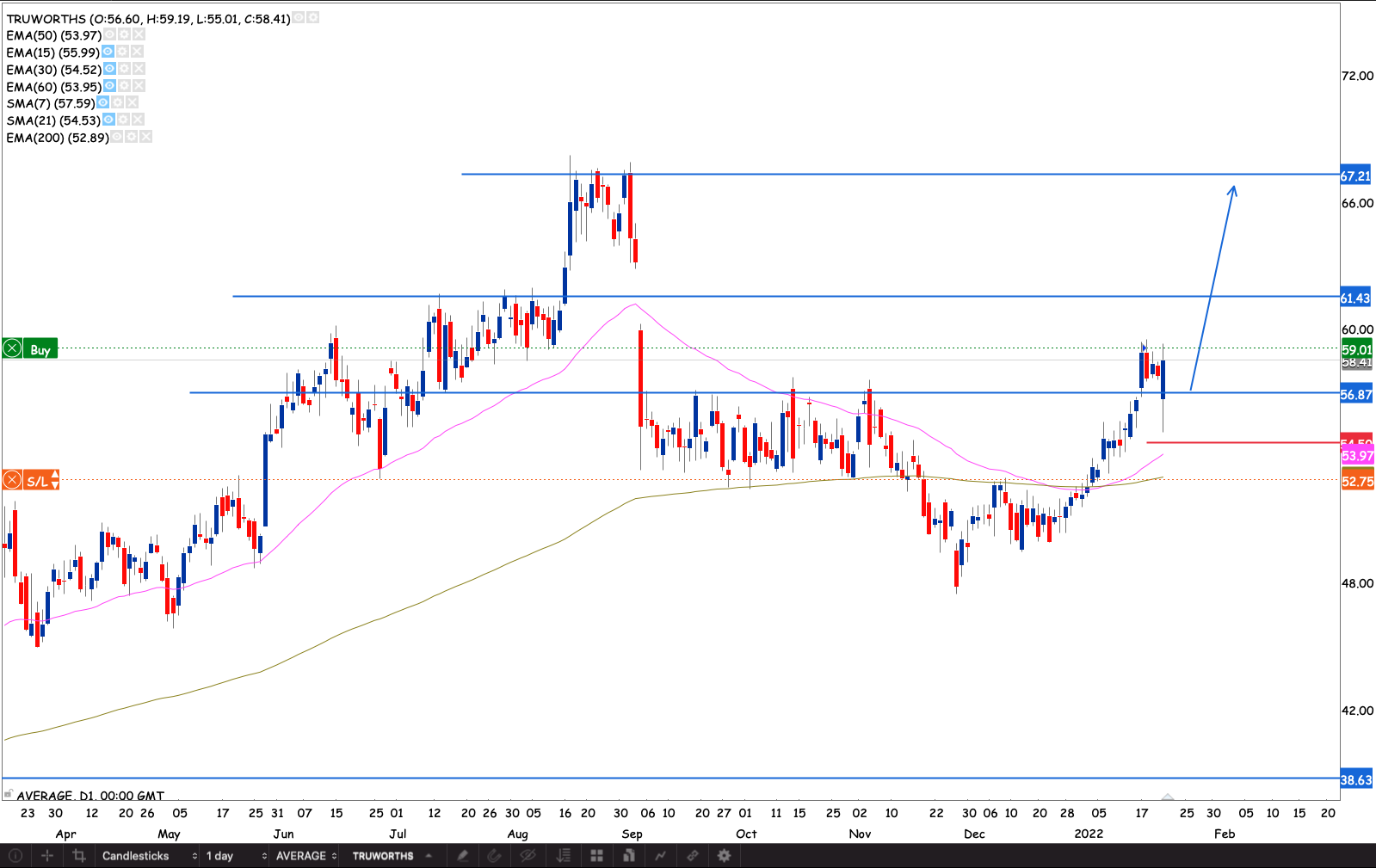Open the grid layout icon

point(596,856)
